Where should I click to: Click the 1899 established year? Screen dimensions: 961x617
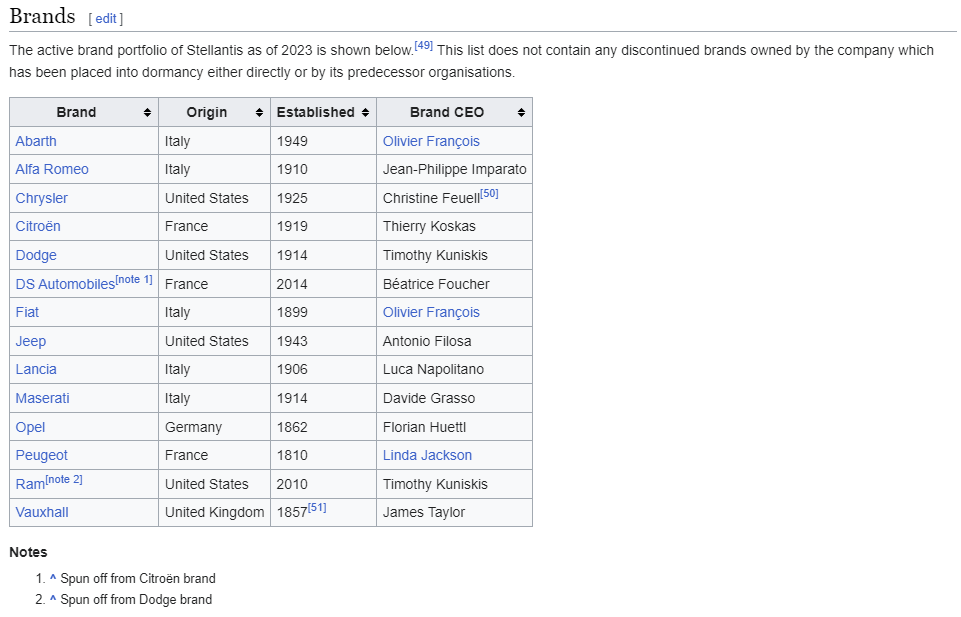(292, 312)
